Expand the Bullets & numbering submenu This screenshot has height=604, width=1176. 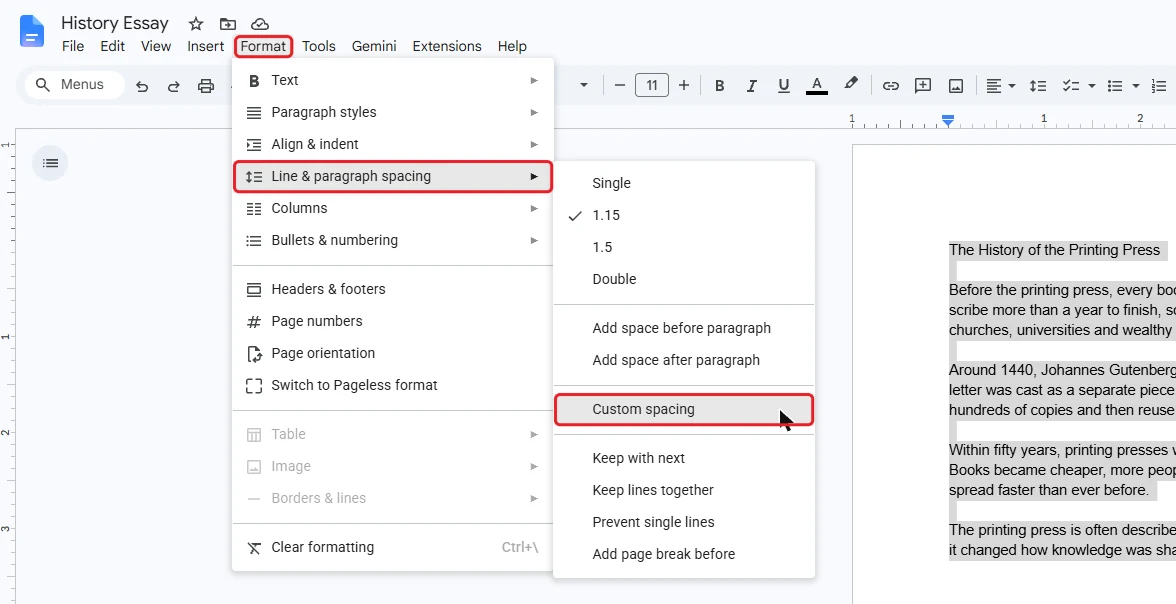click(393, 240)
